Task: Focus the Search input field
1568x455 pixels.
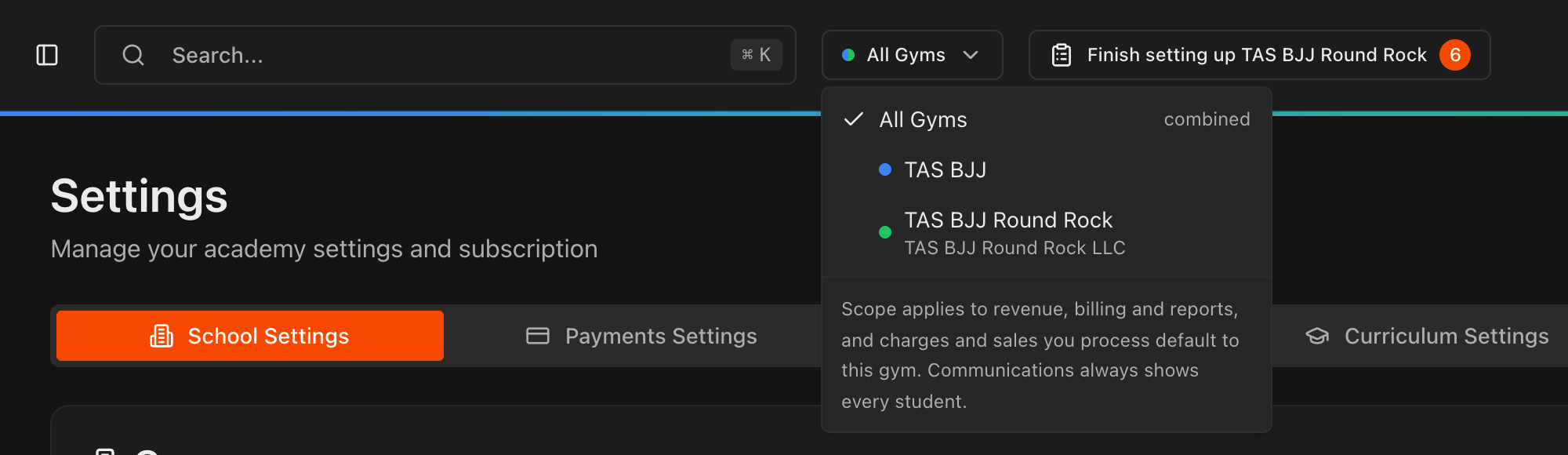Action: 445,55
